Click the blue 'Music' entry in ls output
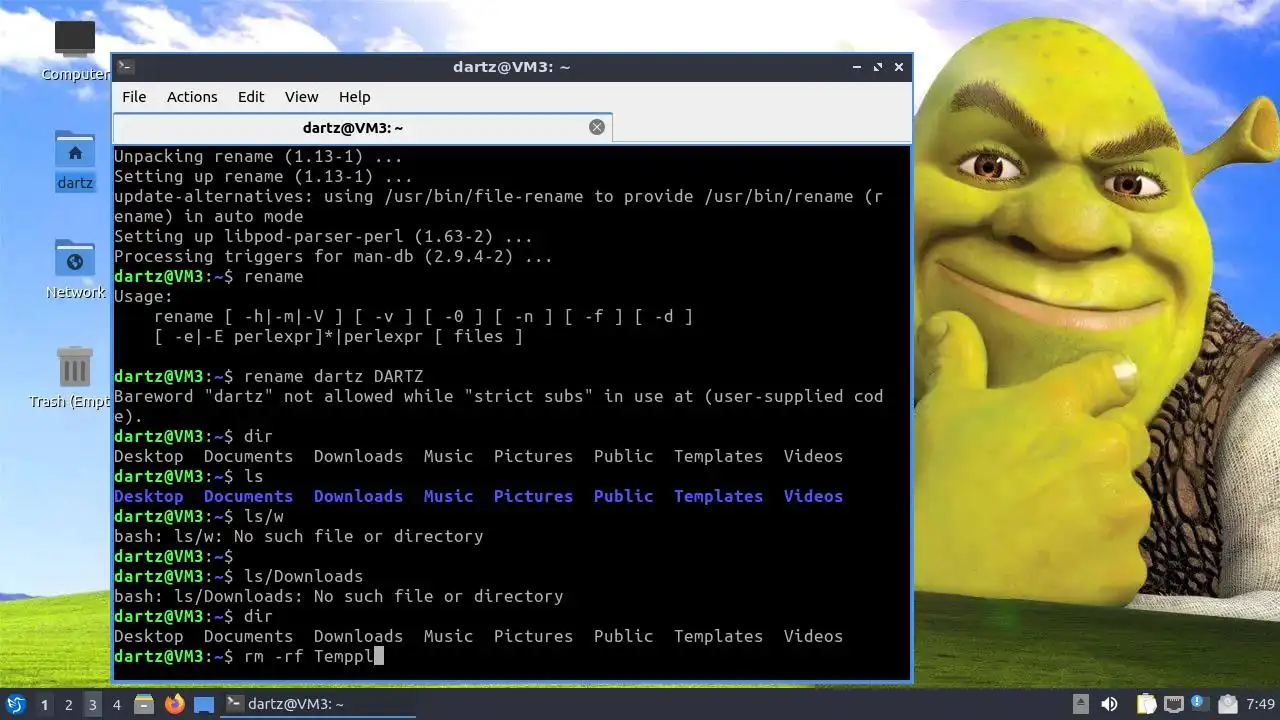The height and width of the screenshot is (720, 1280). click(448, 496)
